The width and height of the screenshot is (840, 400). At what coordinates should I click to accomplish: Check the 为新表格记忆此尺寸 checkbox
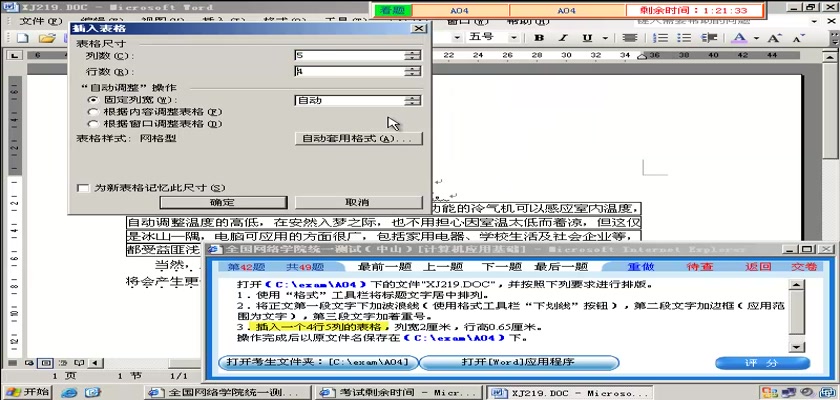pyautogui.click(x=83, y=188)
